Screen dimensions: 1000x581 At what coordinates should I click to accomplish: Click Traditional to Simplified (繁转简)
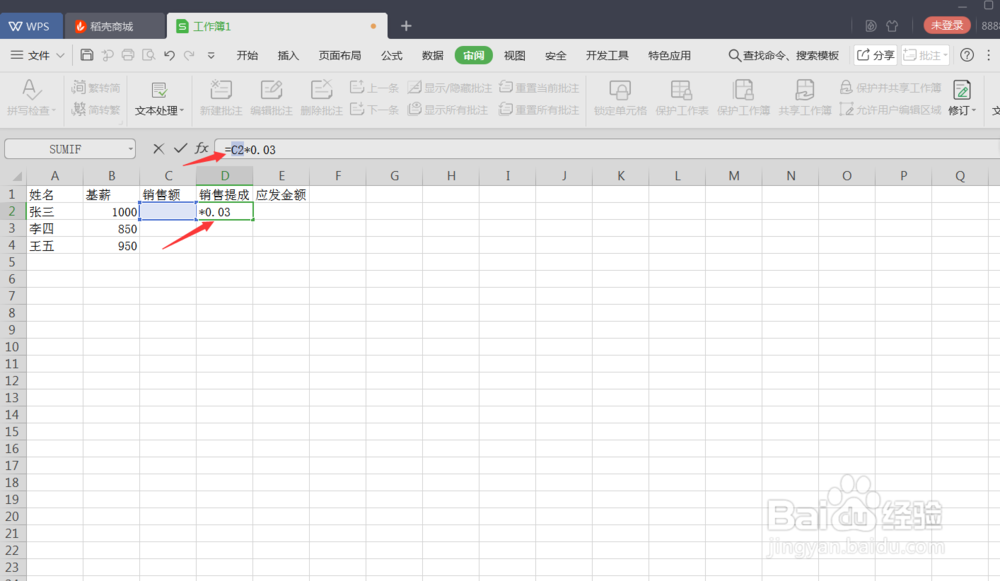(96, 87)
